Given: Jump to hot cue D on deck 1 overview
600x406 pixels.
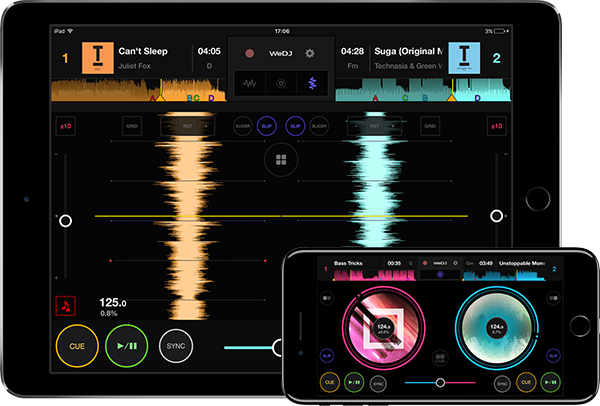Looking at the screenshot, I should (211, 98).
